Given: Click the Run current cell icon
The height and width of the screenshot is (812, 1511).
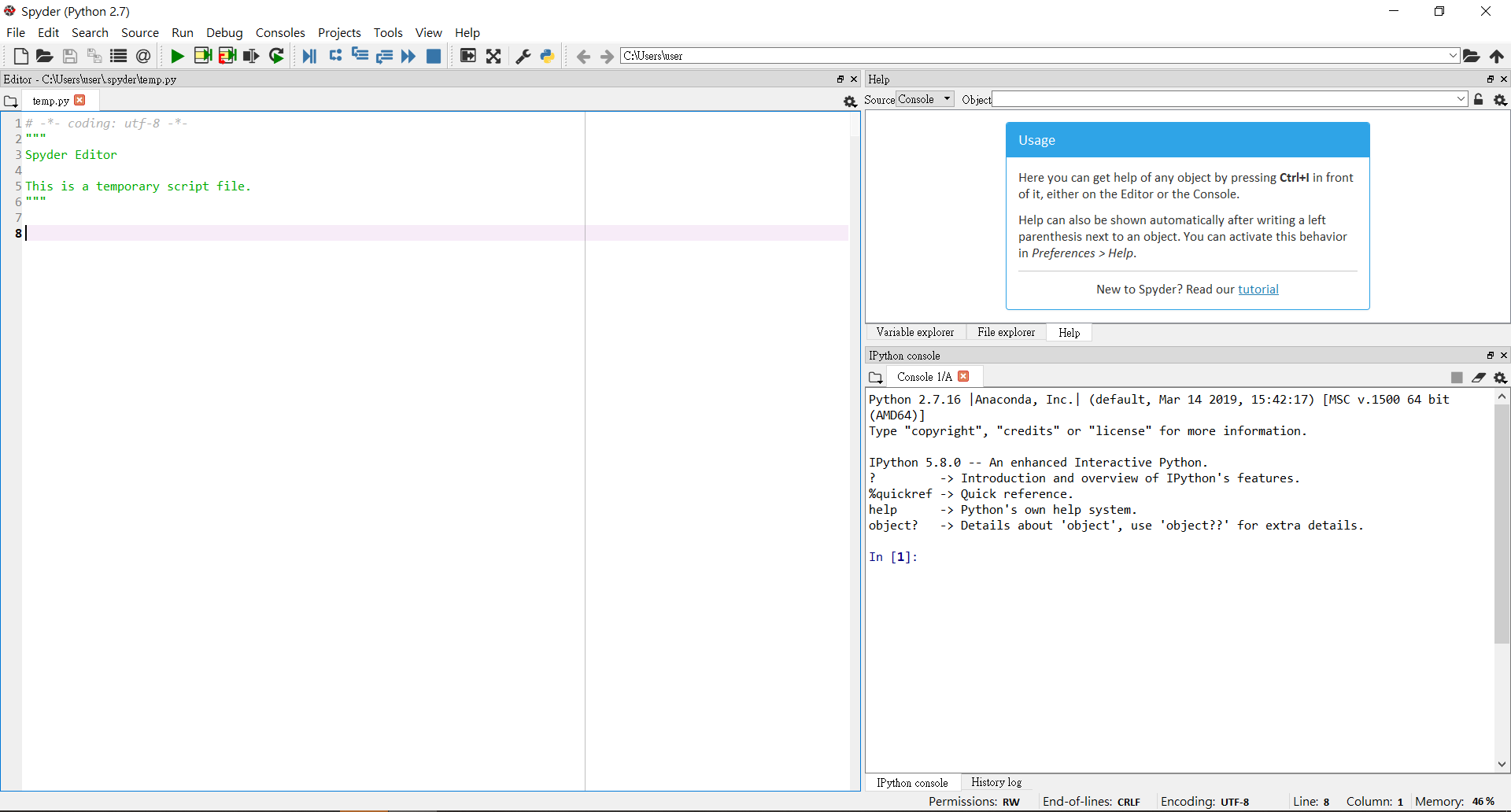Looking at the screenshot, I should (x=202, y=56).
